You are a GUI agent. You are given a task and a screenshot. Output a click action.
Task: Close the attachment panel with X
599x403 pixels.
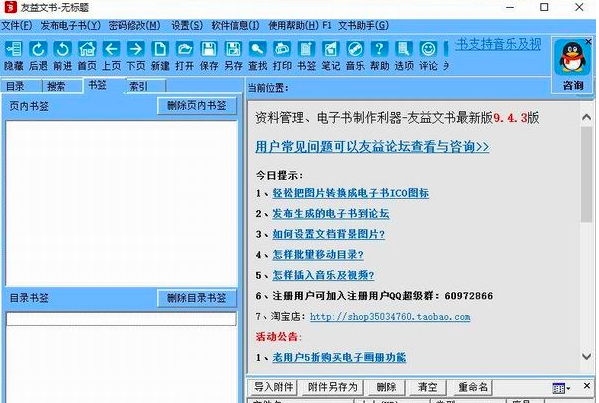tap(587, 386)
